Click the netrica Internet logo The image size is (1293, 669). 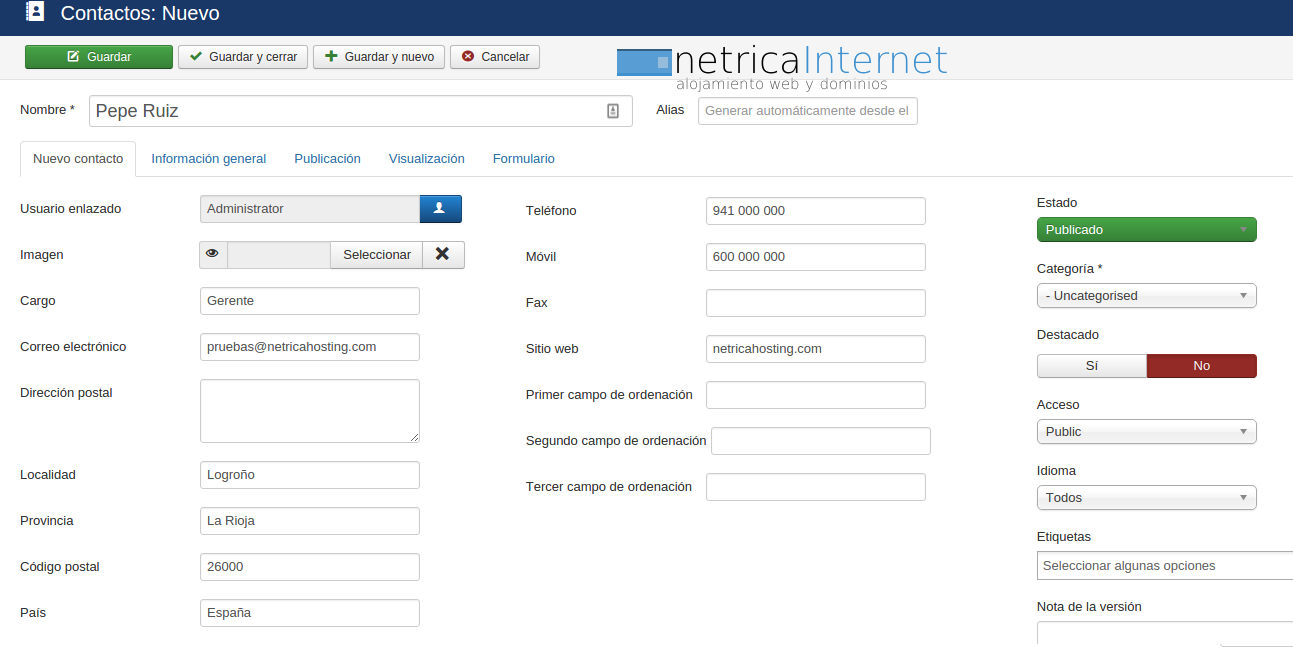pos(782,65)
